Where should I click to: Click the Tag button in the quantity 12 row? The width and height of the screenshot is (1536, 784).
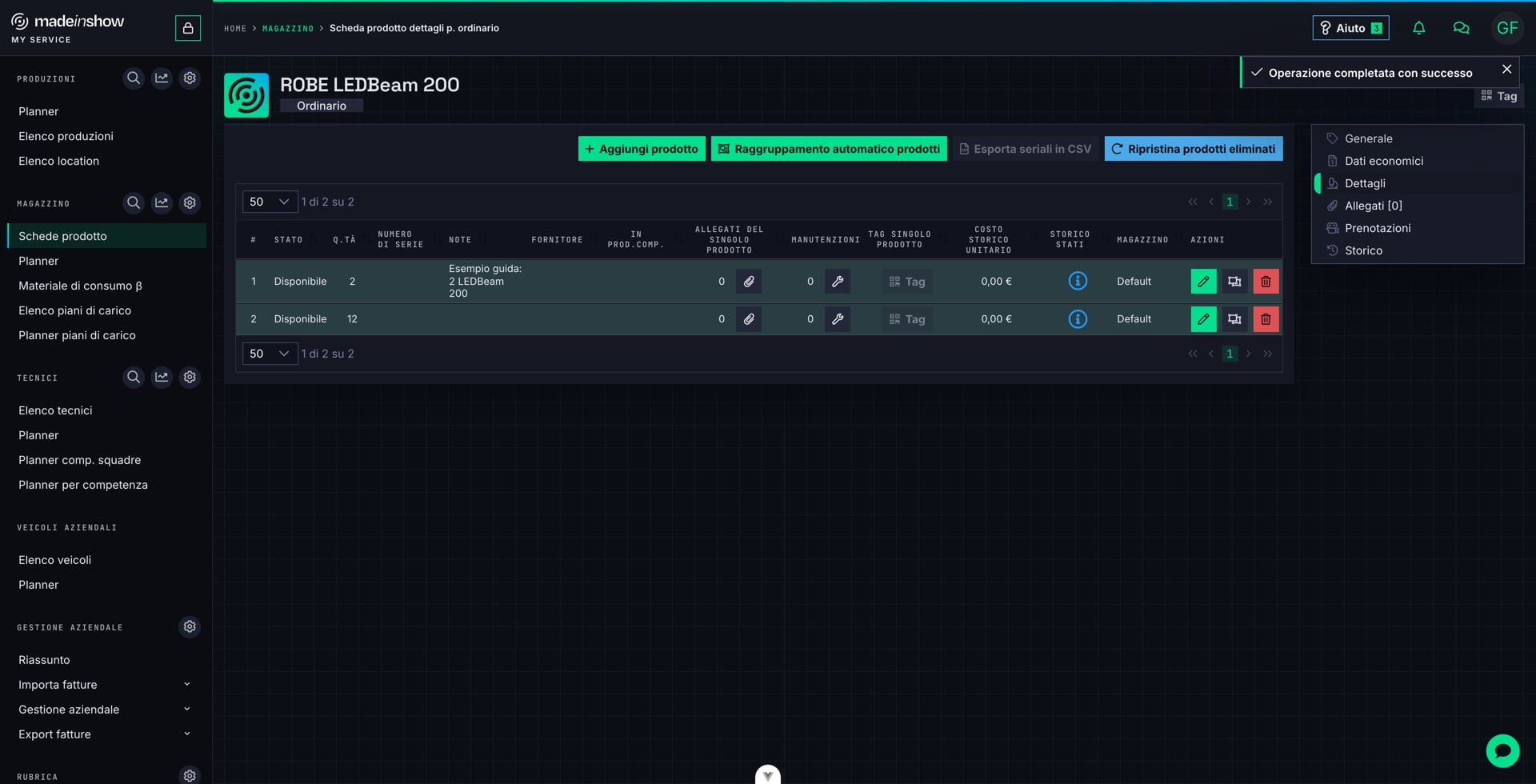[x=907, y=319]
